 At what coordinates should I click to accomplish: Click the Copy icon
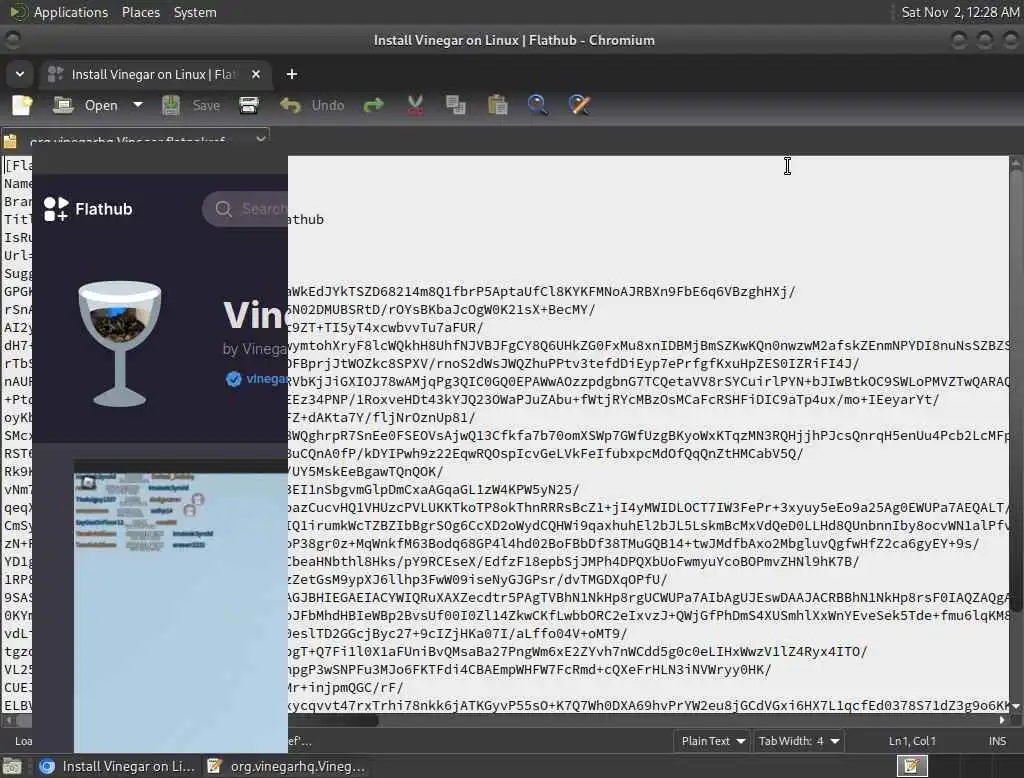pyautogui.click(x=456, y=105)
